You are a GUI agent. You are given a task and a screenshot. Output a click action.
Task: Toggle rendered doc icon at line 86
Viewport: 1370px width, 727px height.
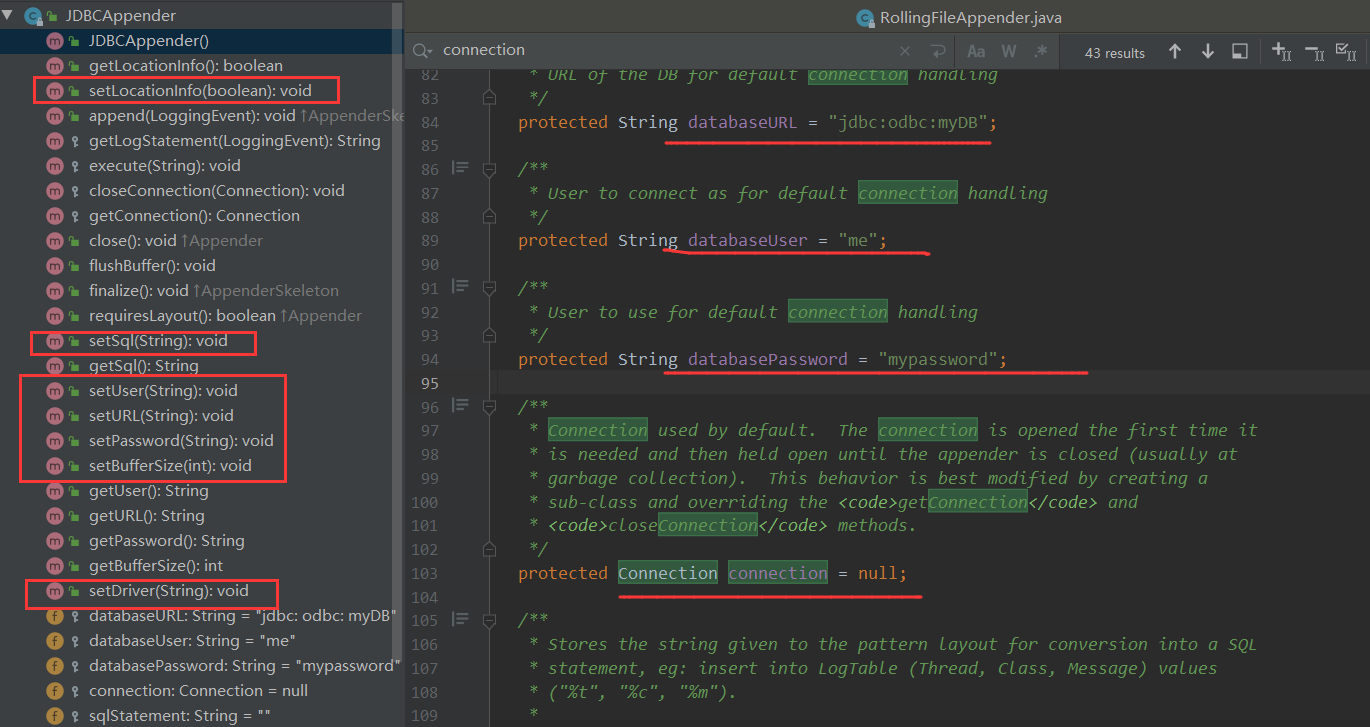coord(460,168)
